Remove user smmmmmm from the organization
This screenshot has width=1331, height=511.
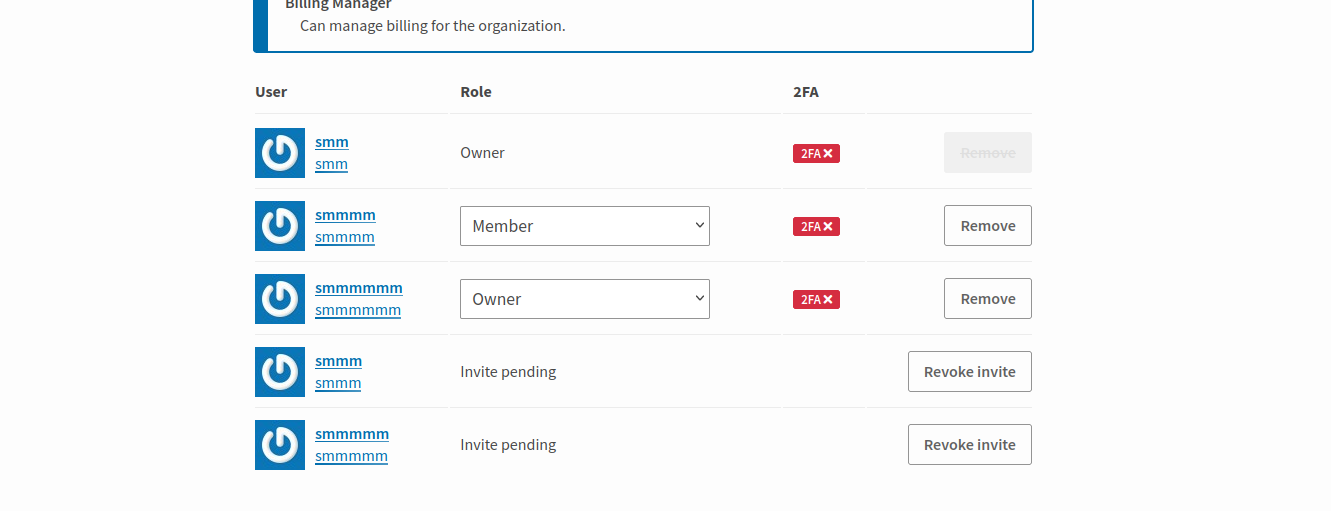(x=988, y=299)
